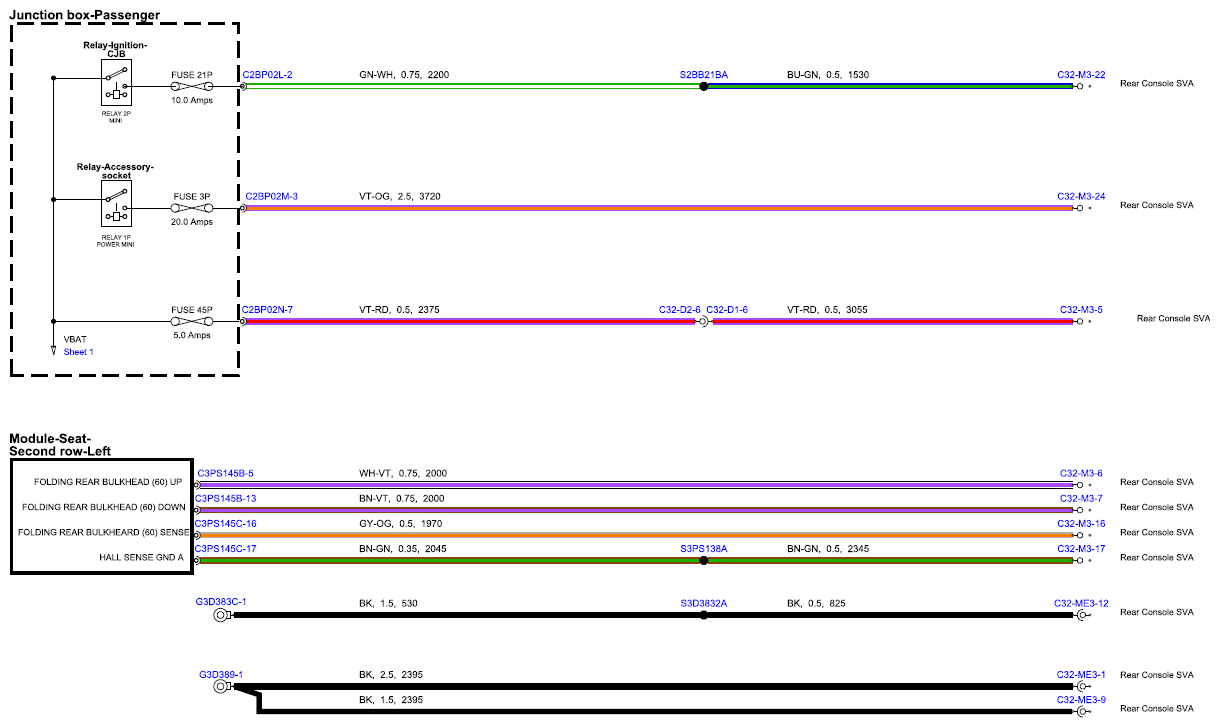Go to connector C32-M3-6
1219x727 pixels.
pos(1082,473)
